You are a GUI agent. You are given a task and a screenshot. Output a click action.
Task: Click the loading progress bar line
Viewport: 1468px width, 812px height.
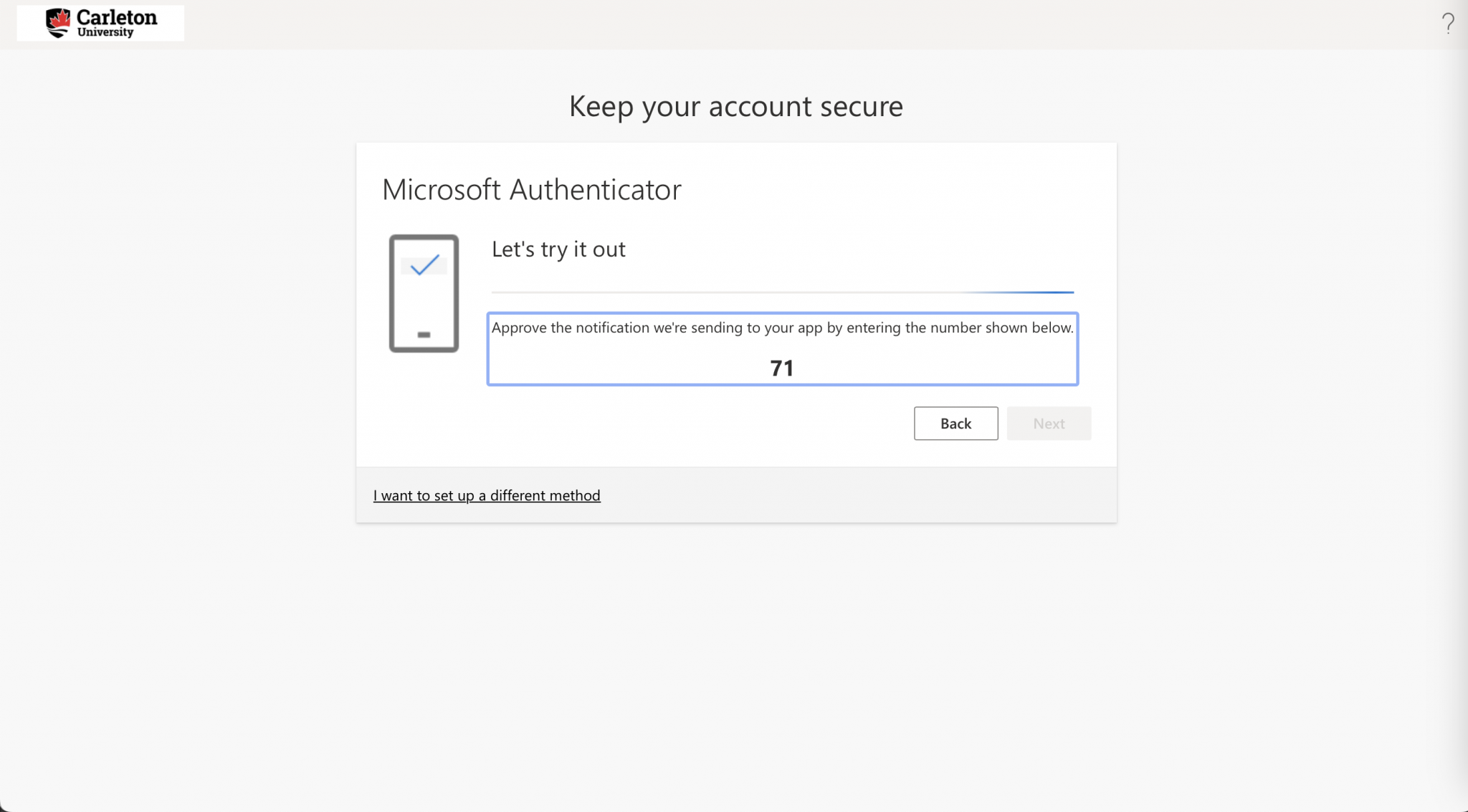coord(717,292)
